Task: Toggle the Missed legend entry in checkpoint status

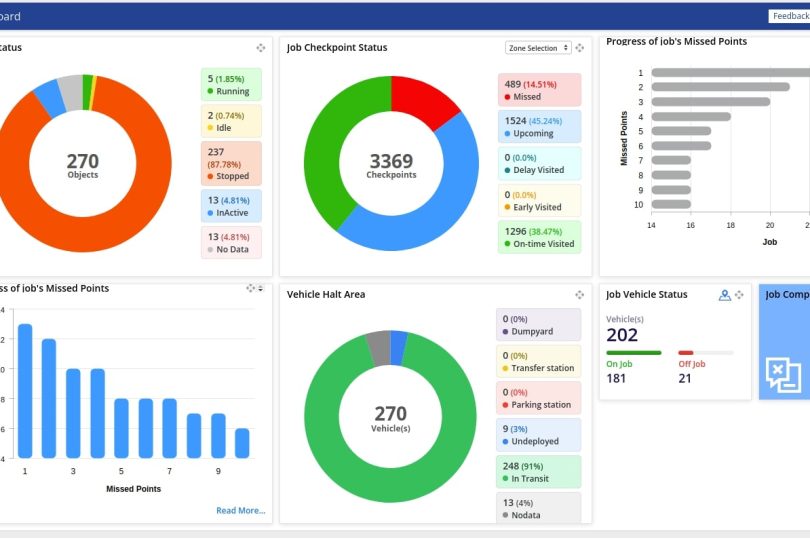Action: (x=539, y=90)
